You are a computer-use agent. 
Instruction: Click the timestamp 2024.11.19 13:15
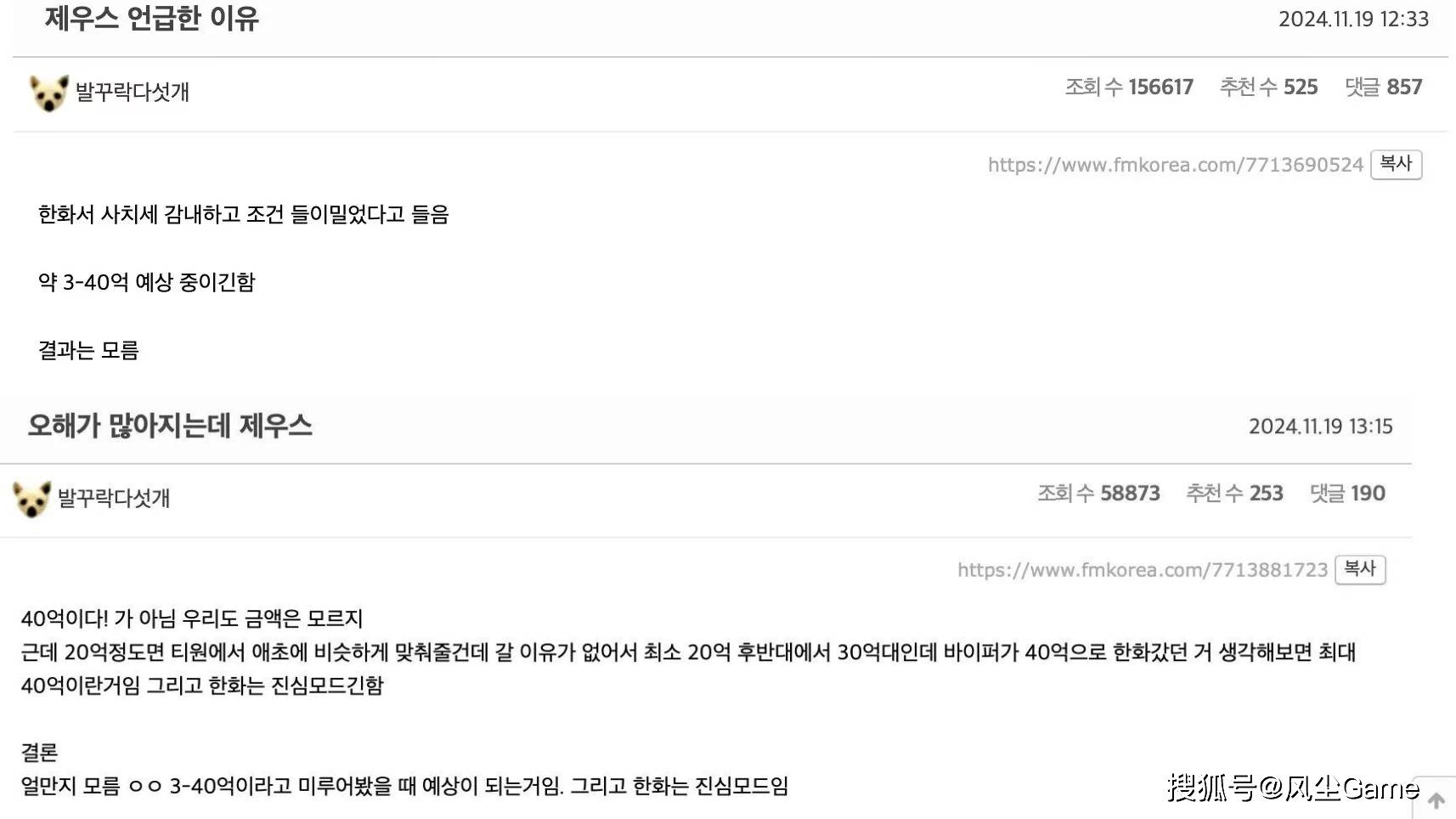[x=1320, y=426]
